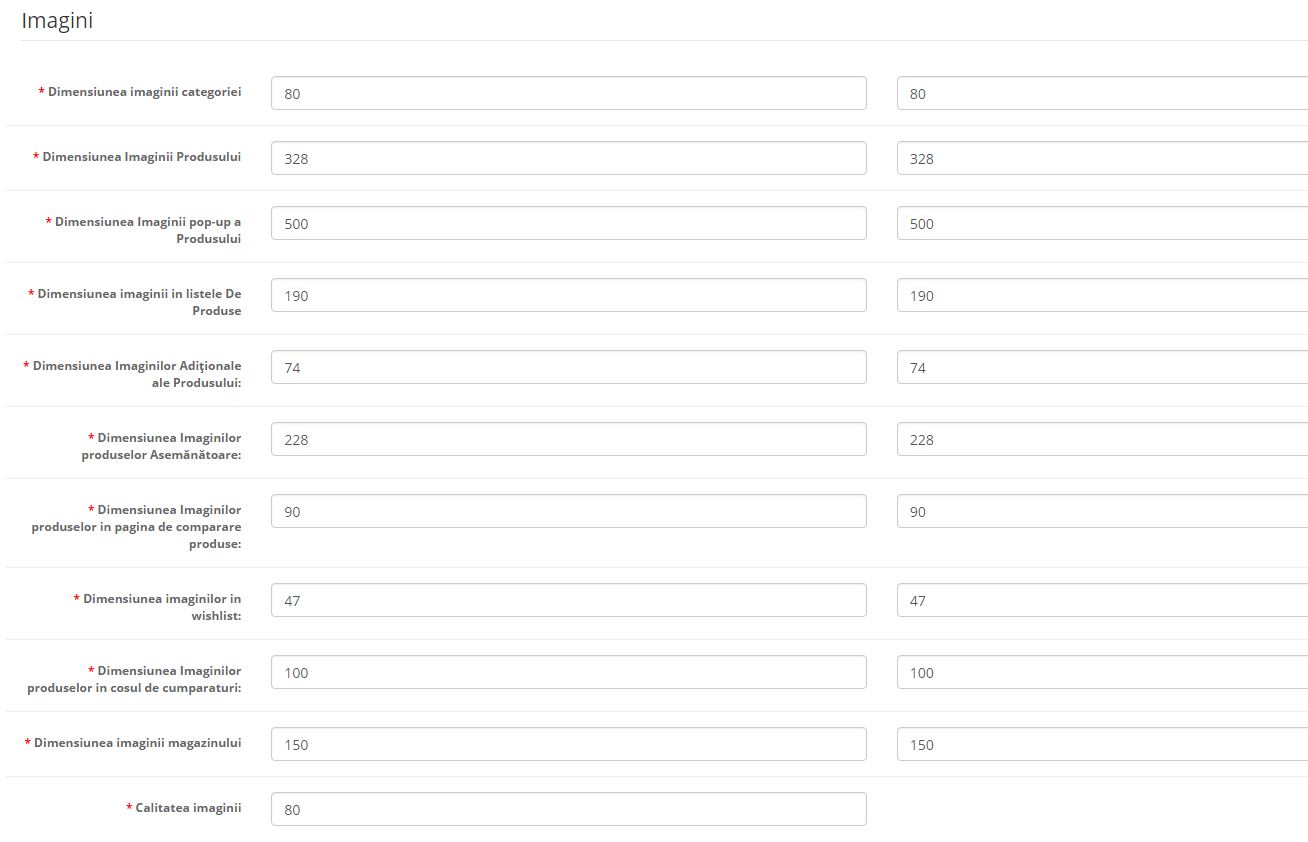Viewport: 1308px width, 842px height.
Task: Click the first wishlist image size field
Action: pos(568,600)
